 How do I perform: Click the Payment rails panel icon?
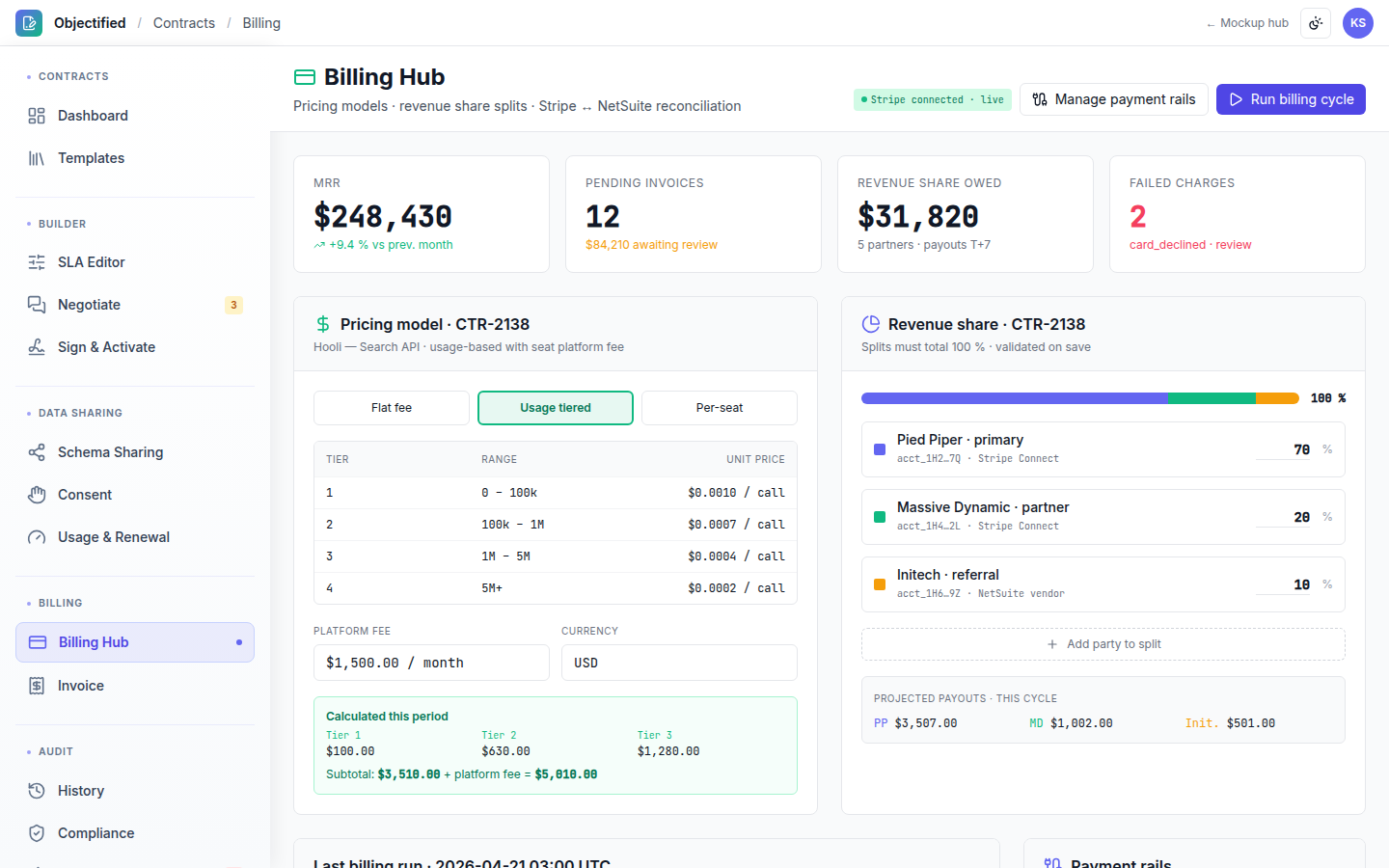(1052, 863)
